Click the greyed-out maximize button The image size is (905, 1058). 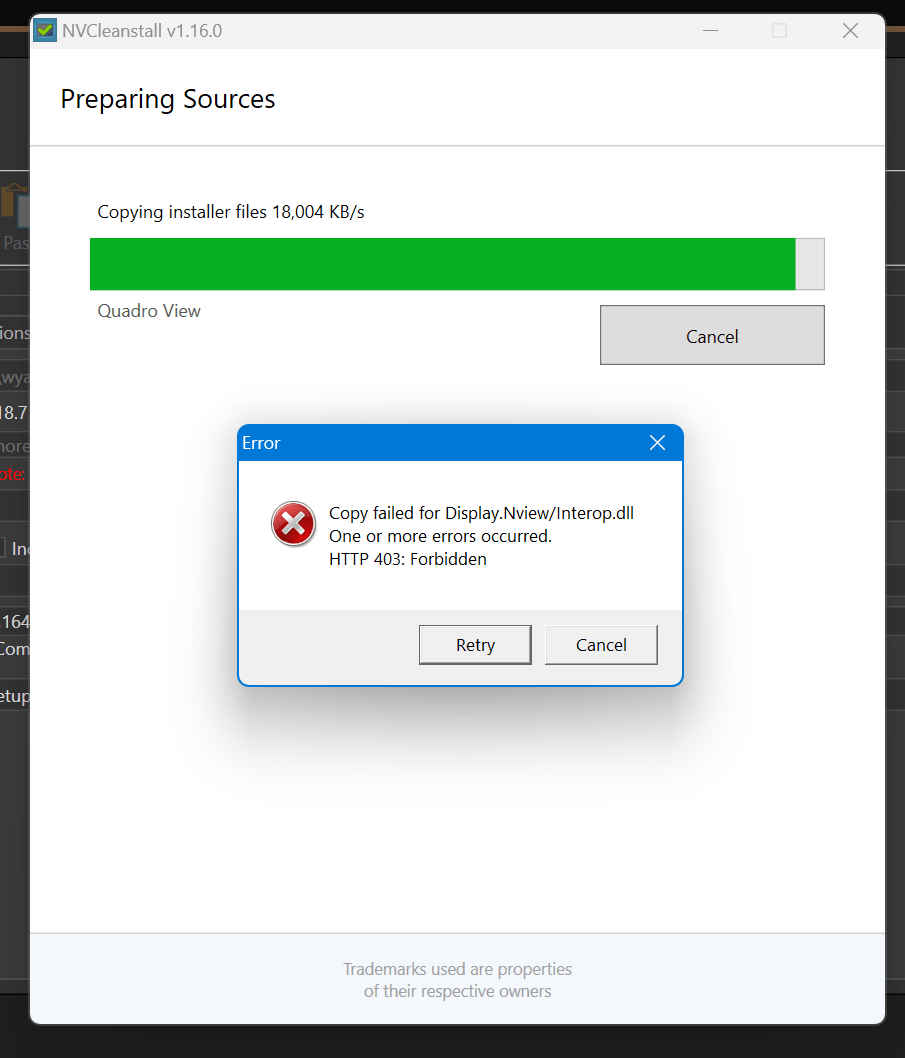point(779,30)
